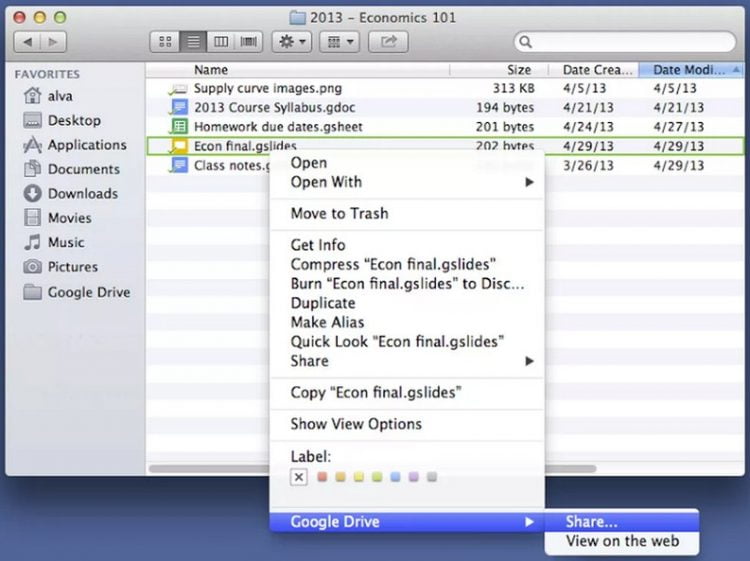Expand the Google Drive submenu item
Screen dimensions: 750x561
click(407, 522)
